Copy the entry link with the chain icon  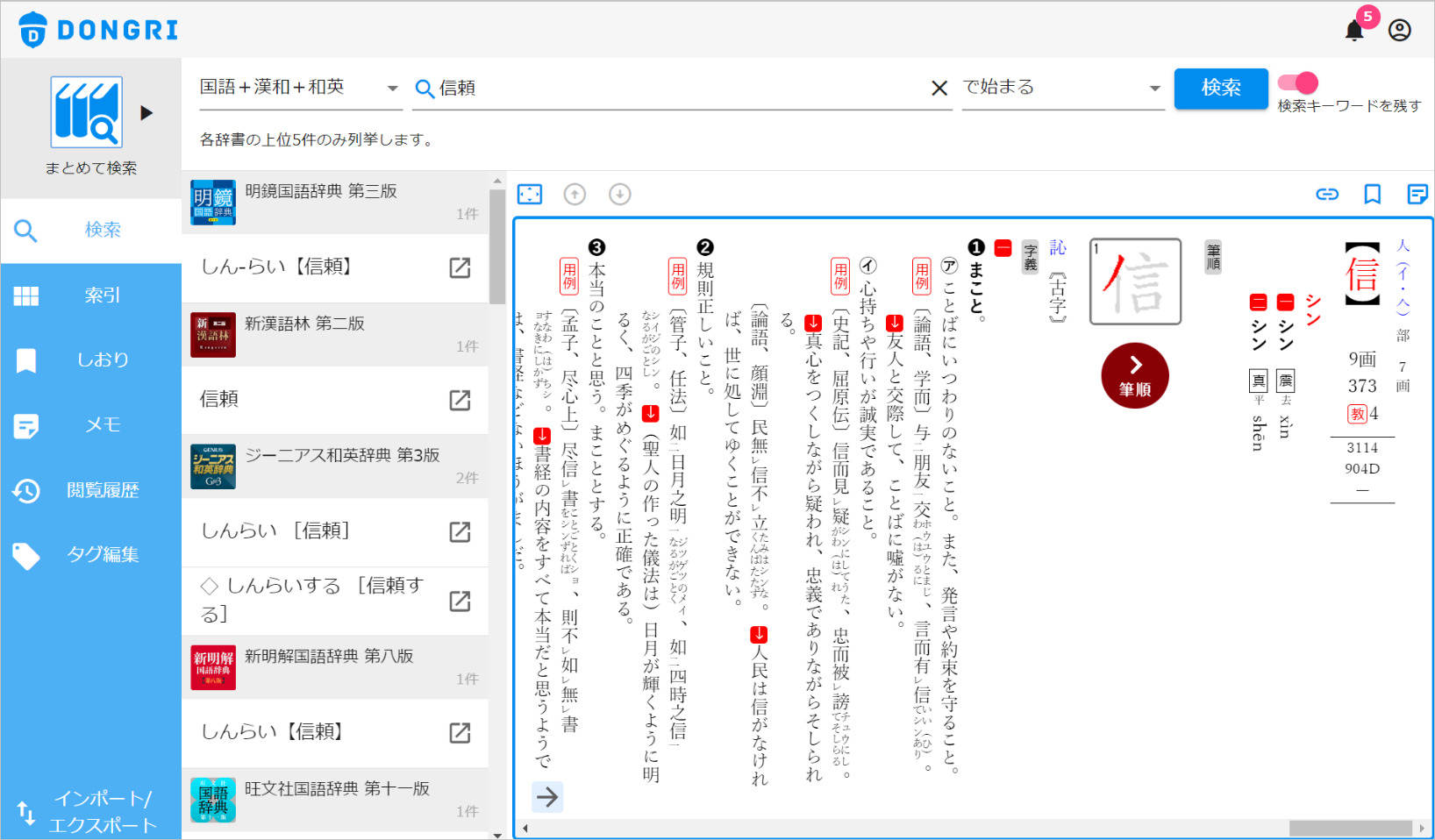tap(1327, 194)
